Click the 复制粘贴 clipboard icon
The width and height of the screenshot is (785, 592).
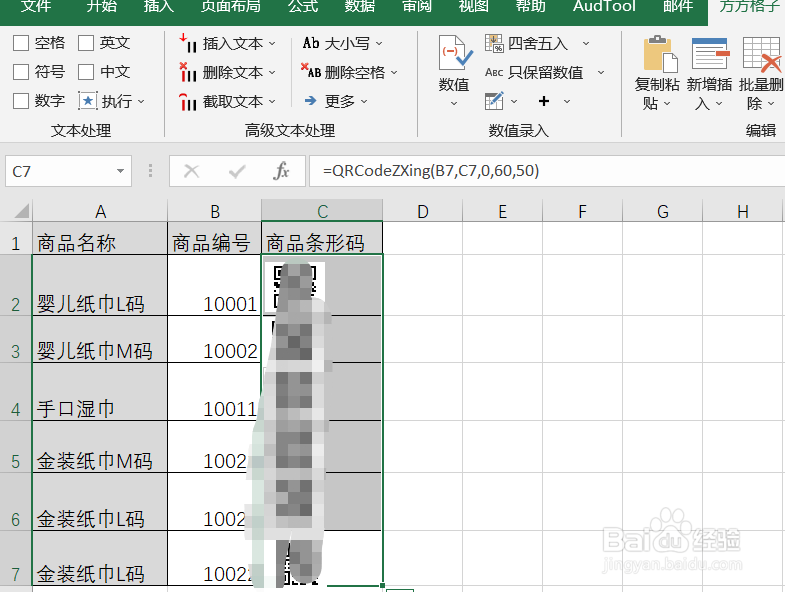tap(660, 53)
